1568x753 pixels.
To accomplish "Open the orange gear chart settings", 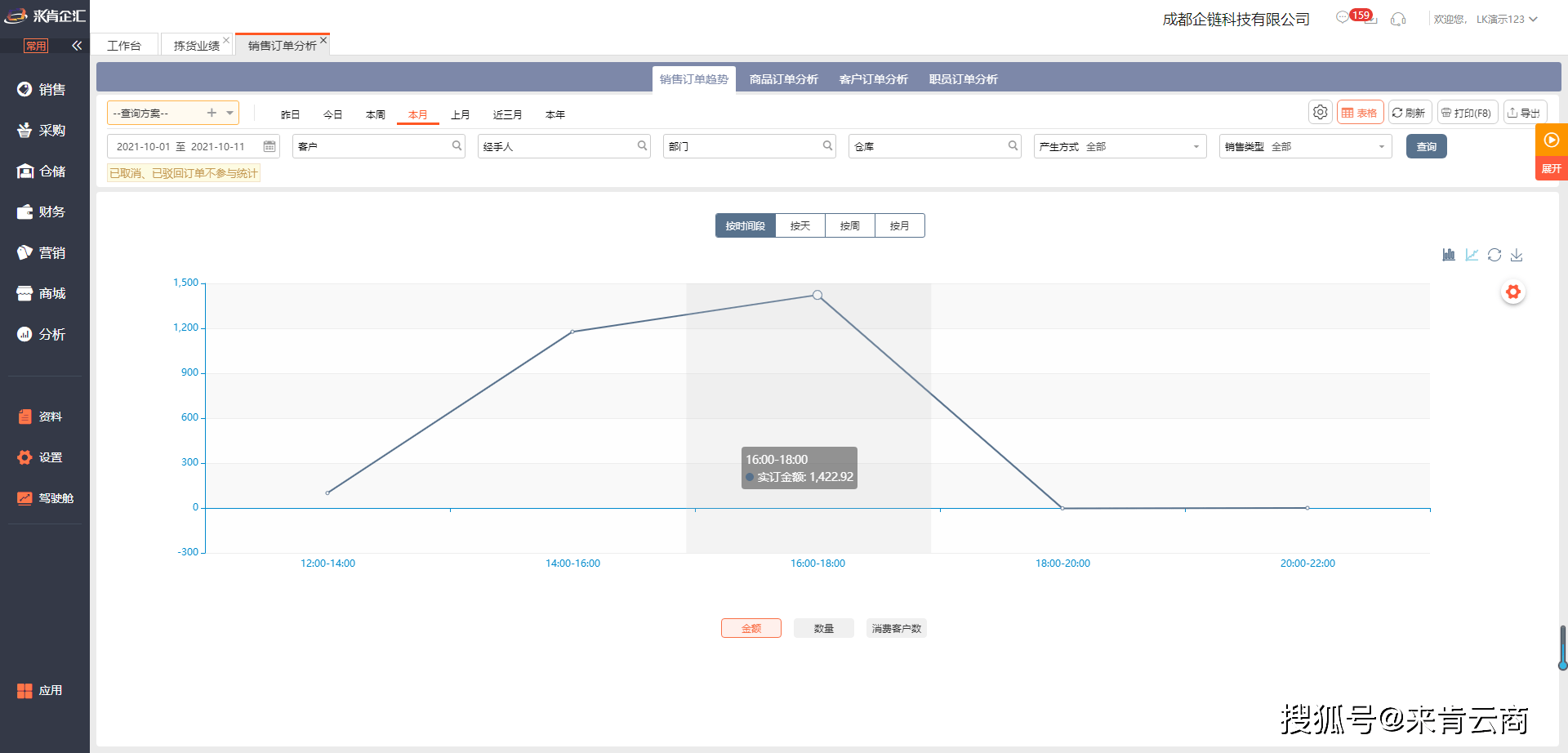I will pos(1513,292).
